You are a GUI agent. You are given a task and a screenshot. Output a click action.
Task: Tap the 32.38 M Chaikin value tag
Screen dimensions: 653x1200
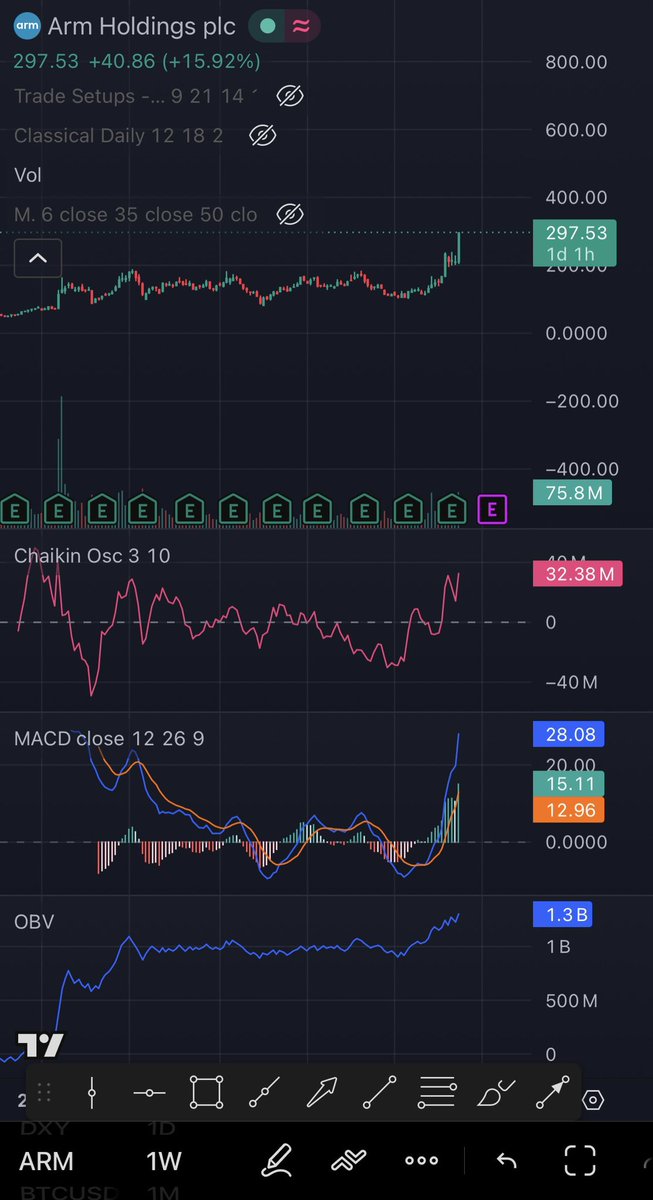point(577,574)
